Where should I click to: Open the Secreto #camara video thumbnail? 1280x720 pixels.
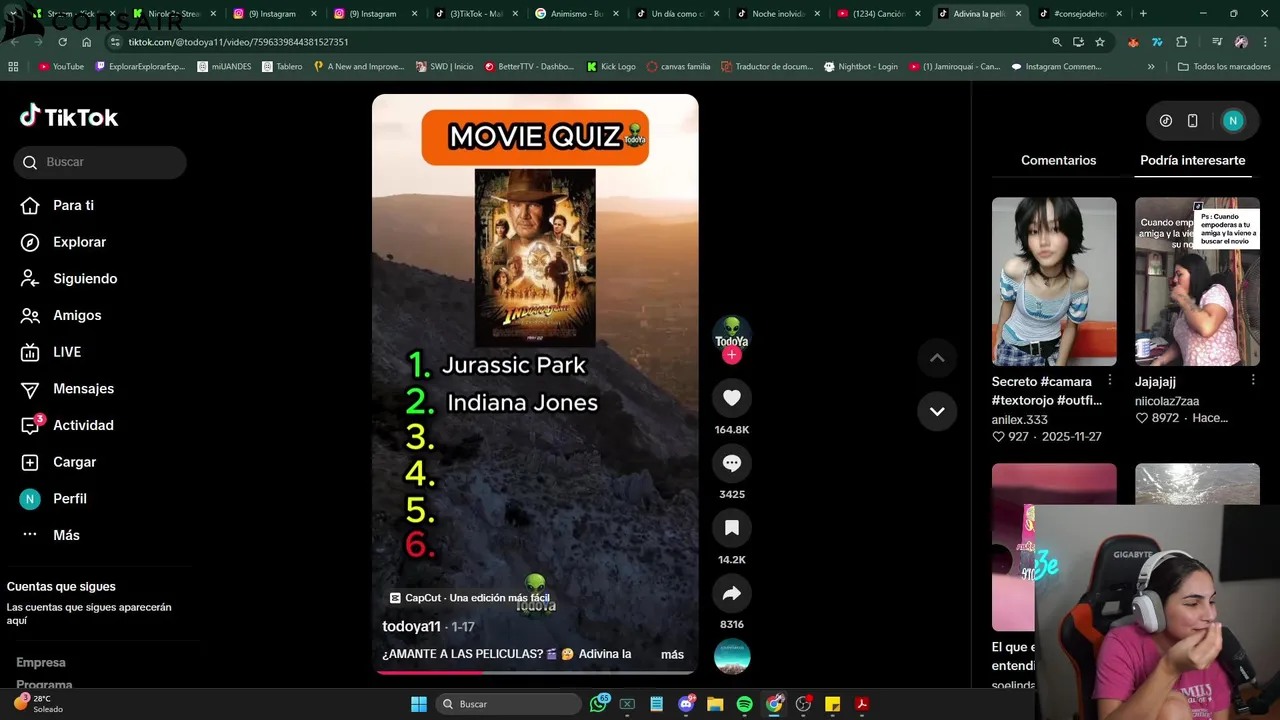click(1054, 281)
